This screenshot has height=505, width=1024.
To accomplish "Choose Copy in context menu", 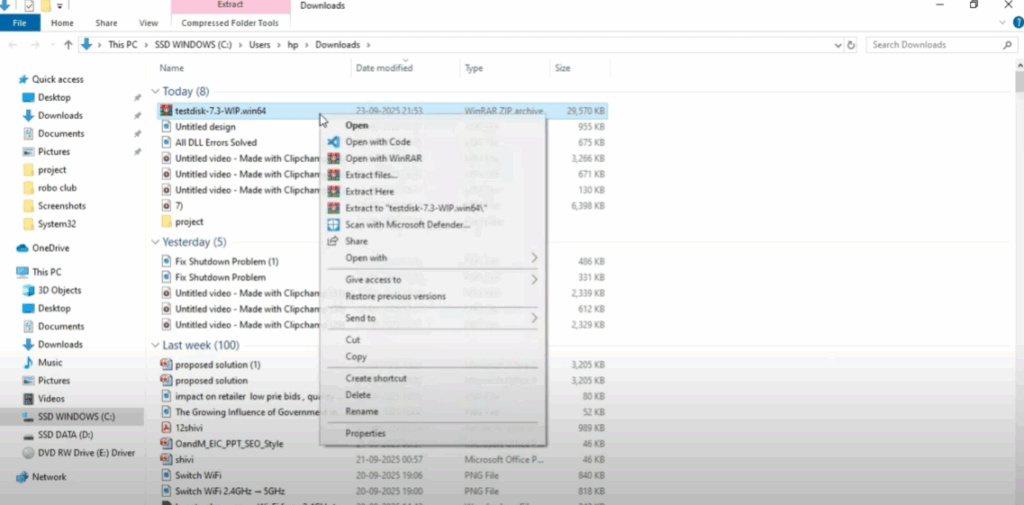I will (x=356, y=357).
